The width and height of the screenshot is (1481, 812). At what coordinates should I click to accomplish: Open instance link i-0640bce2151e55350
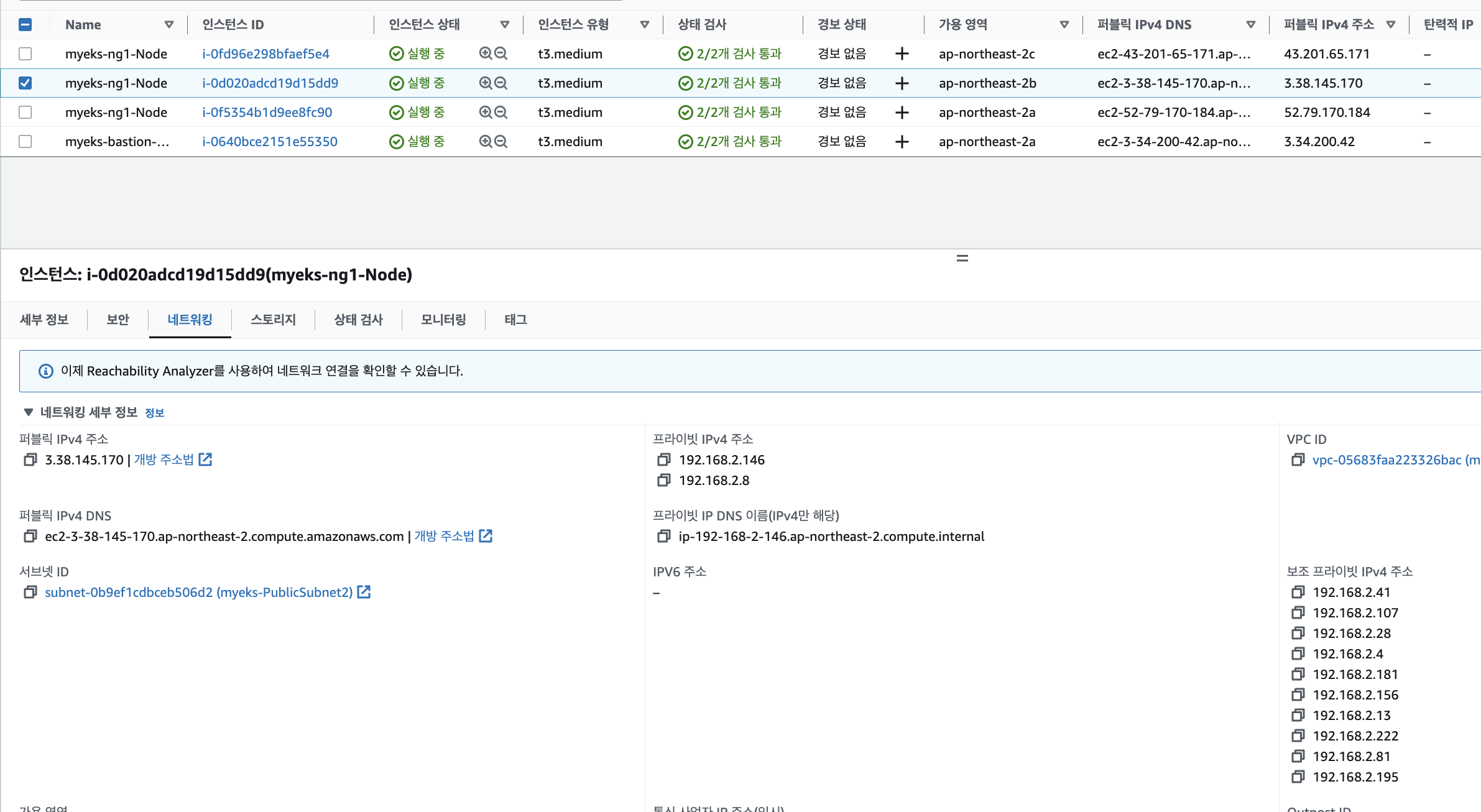click(270, 142)
